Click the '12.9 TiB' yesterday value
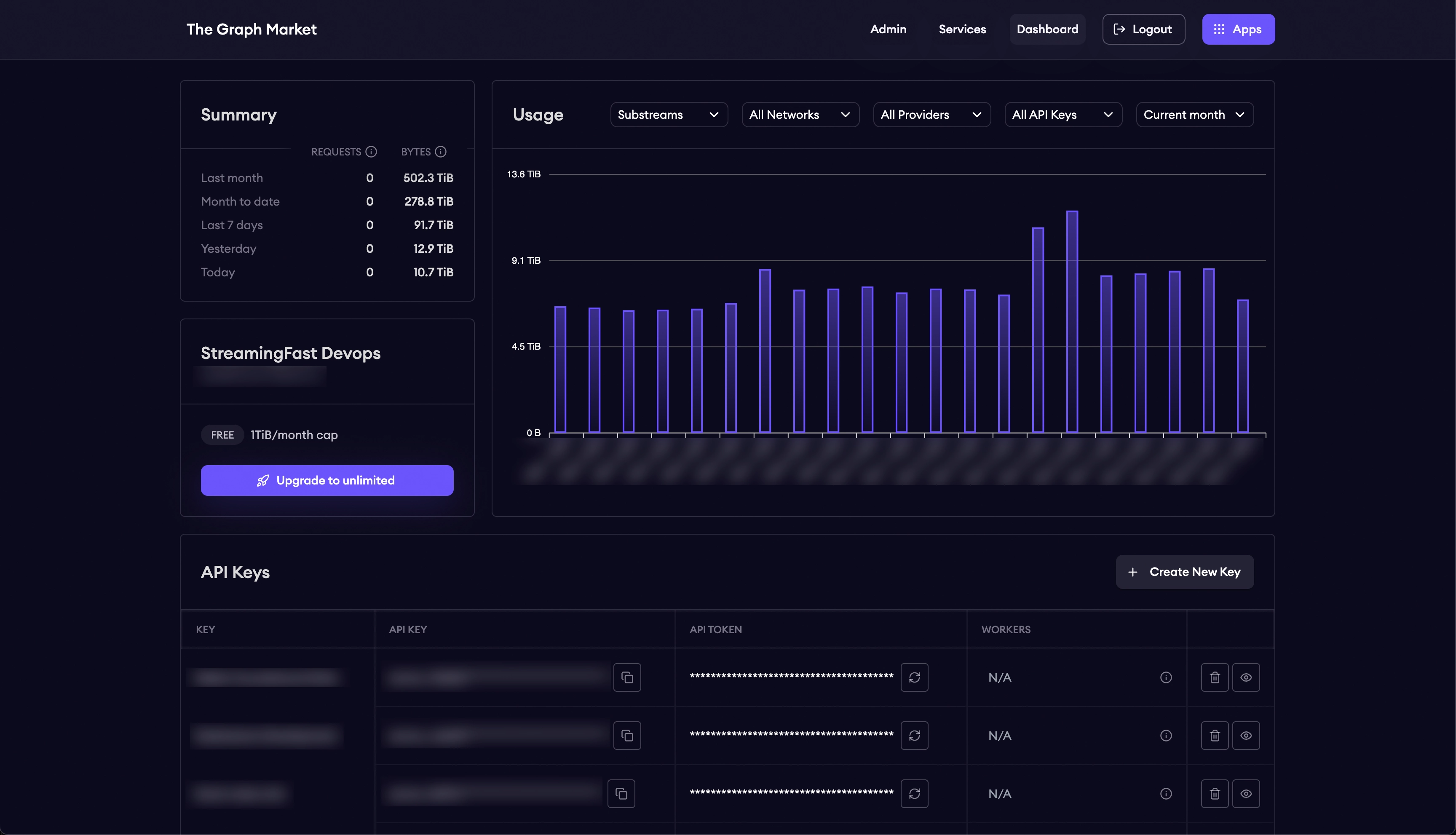This screenshot has height=835, width=1456. (x=433, y=249)
